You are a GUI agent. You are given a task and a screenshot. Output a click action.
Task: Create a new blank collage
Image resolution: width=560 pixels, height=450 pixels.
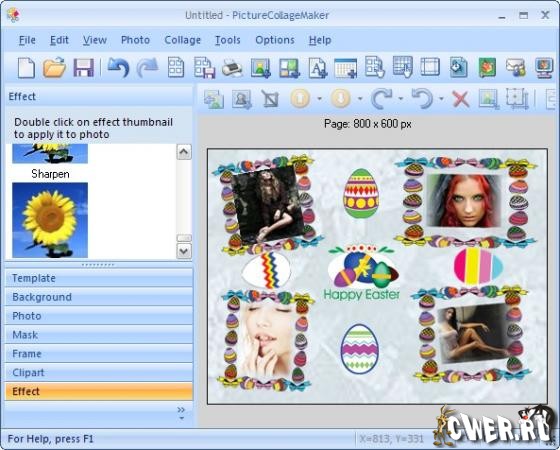26,68
